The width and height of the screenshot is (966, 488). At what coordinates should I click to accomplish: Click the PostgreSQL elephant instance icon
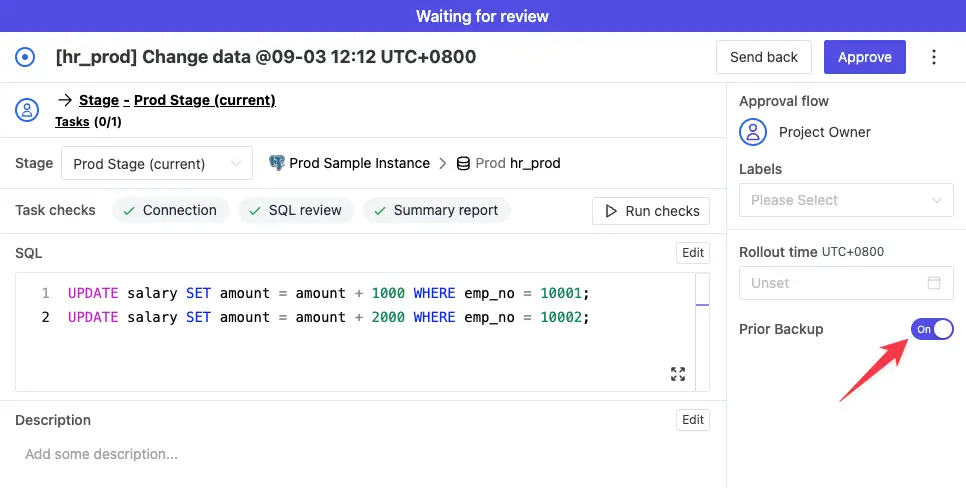click(x=277, y=163)
